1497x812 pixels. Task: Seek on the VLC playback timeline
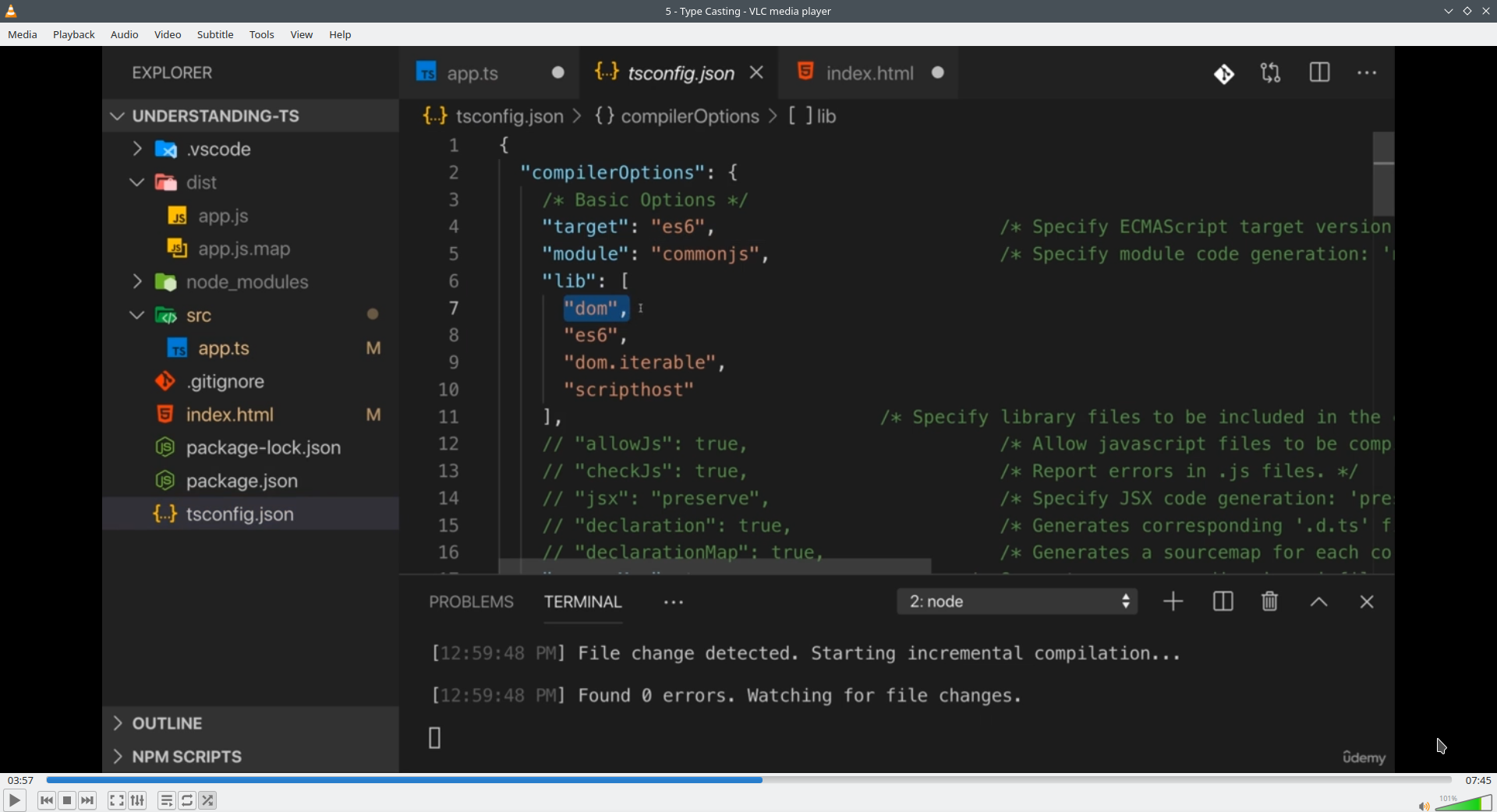coord(748,779)
